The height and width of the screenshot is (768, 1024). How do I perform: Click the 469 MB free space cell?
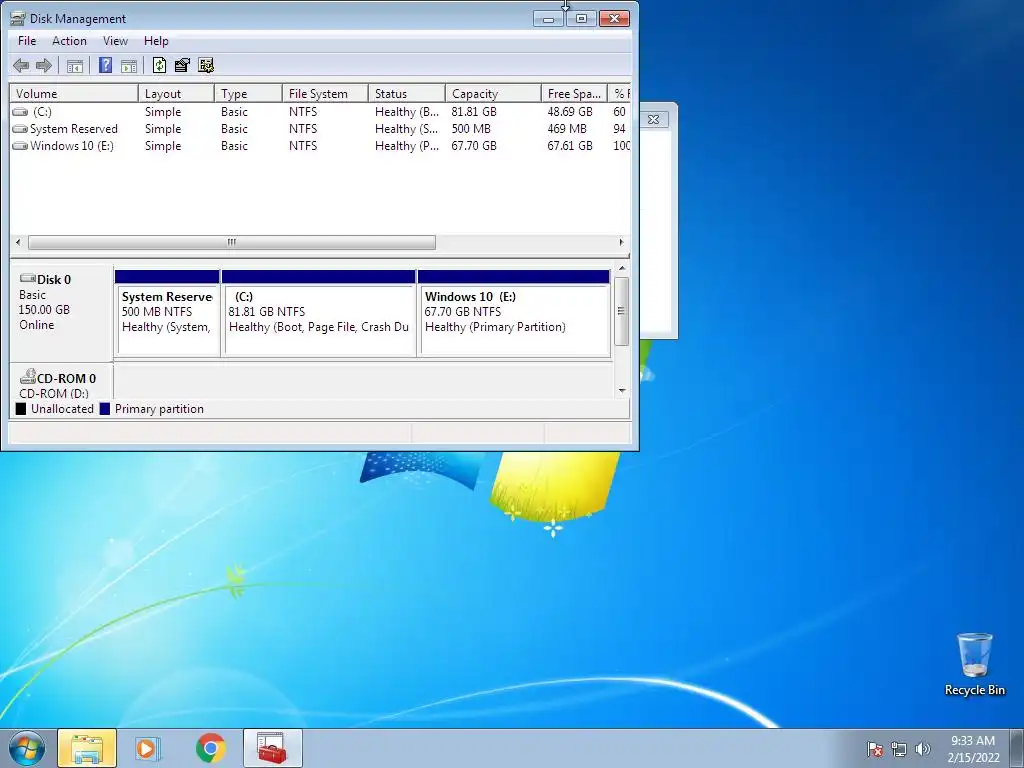567,129
